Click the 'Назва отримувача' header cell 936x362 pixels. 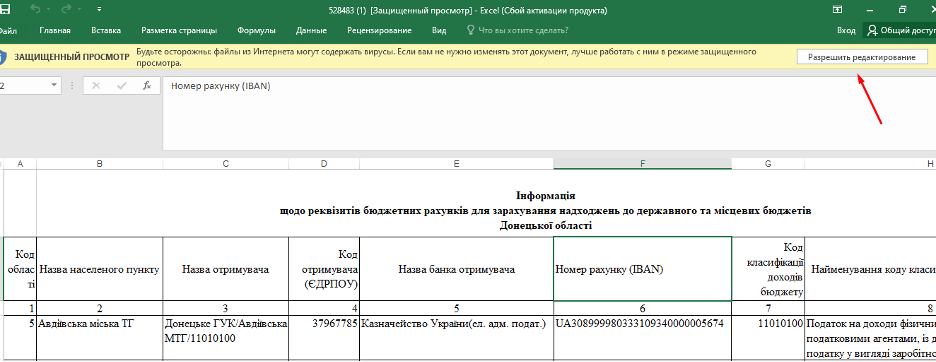click(x=225, y=269)
